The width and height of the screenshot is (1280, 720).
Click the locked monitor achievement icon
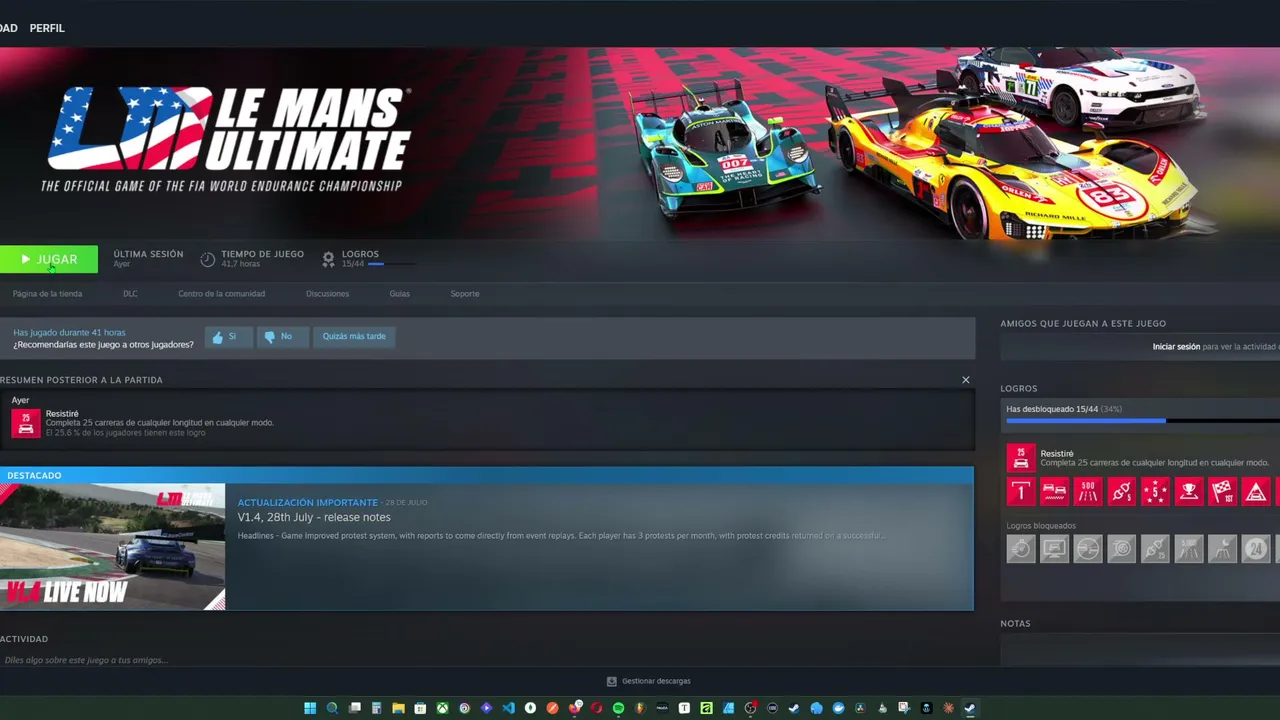click(1054, 549)
